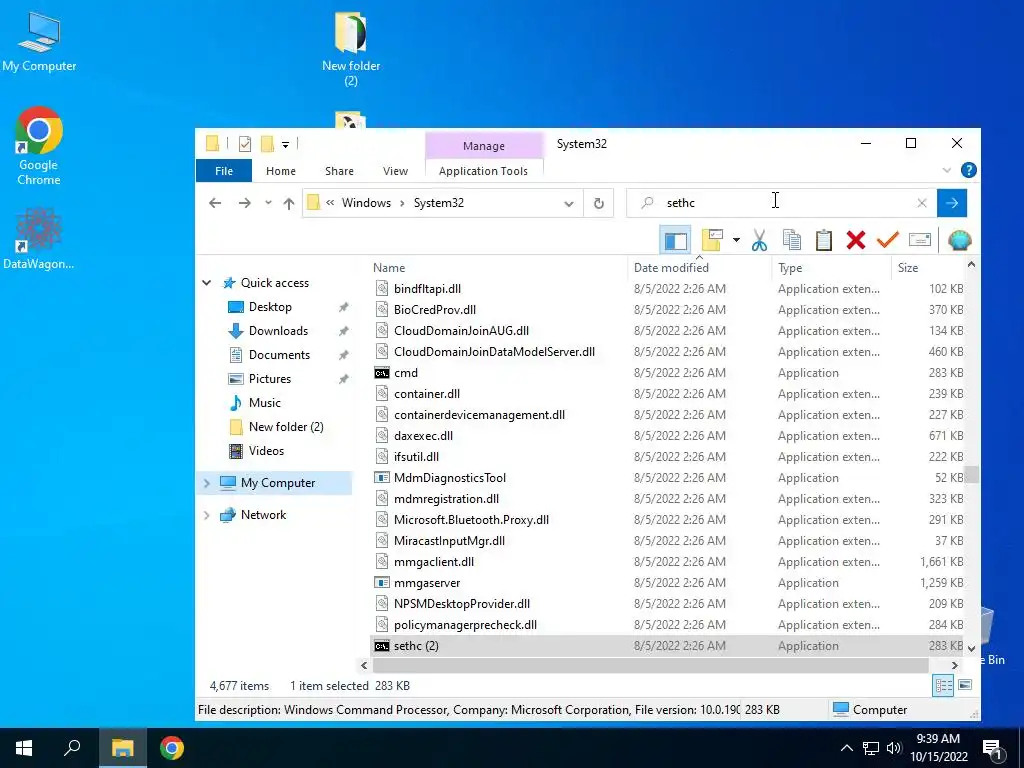Go up one folder level
This screenshot has height=768, width=1024.
point(289,203)
